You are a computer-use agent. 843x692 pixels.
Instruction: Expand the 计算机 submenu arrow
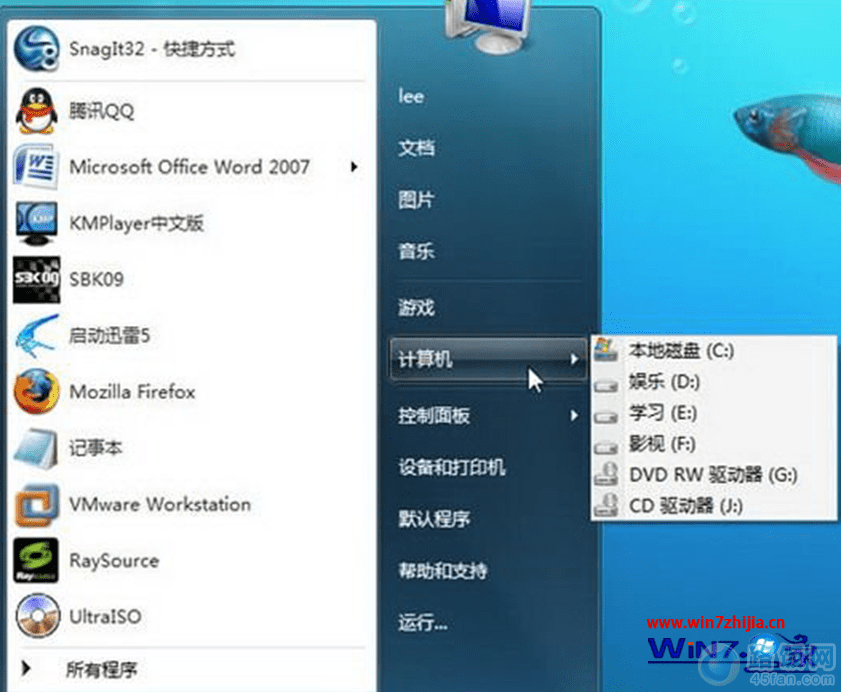tap(574, 359)
